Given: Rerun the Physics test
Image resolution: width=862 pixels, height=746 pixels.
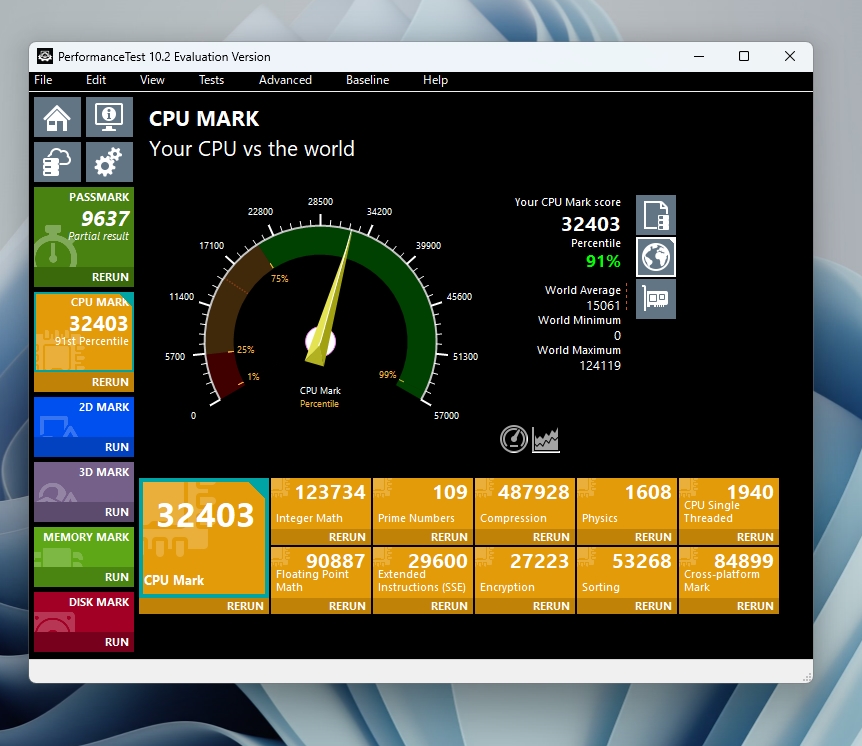Looking at the screenshot, I should pyautogui.click(x=627, y=537).
